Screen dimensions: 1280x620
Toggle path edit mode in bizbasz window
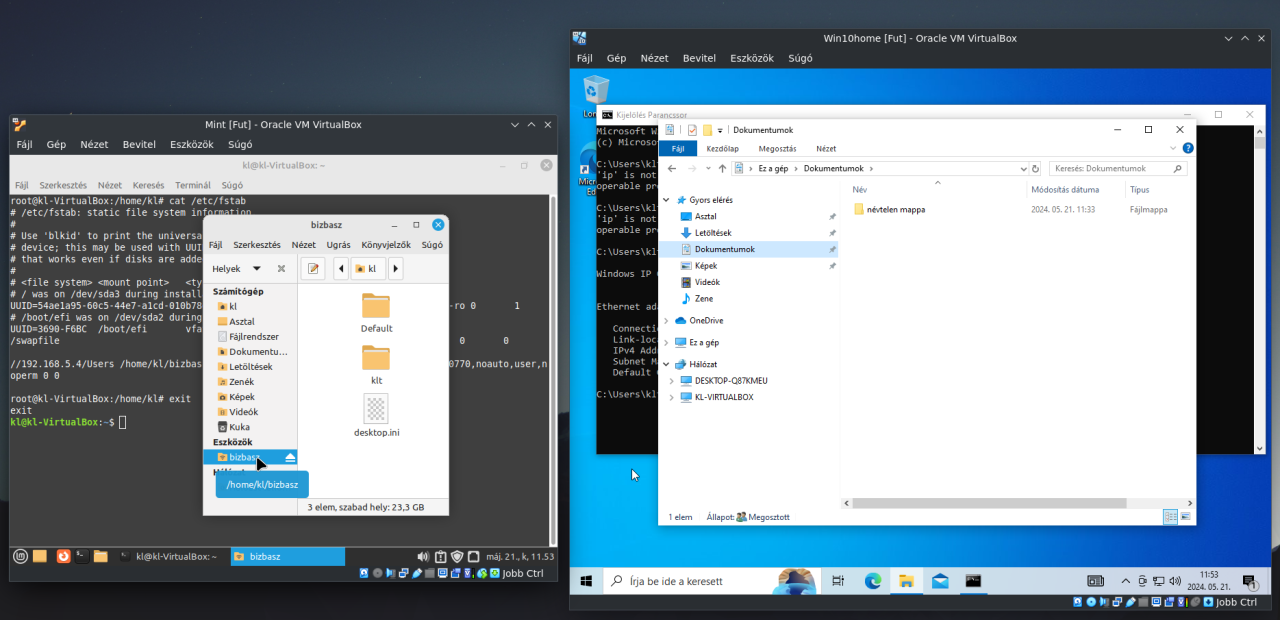313,269
